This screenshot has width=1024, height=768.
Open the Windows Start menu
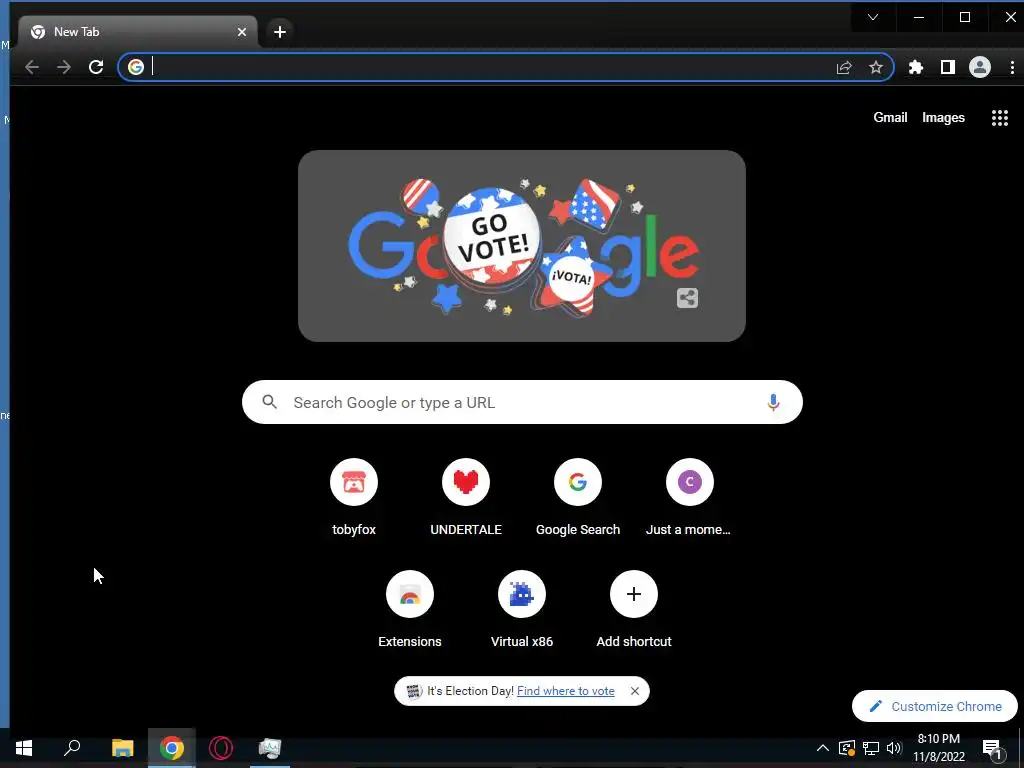24,748
